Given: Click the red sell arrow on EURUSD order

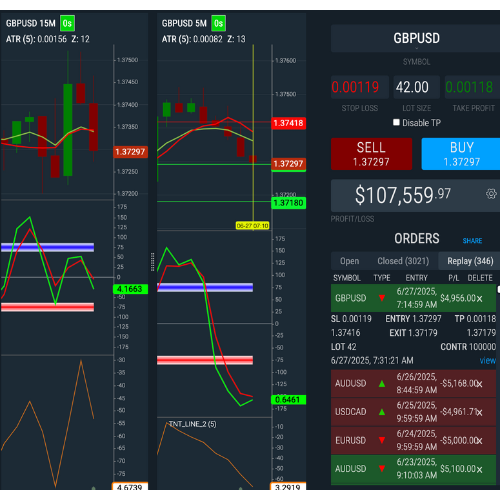Looking at the screenshot, I should click(382, 440).
